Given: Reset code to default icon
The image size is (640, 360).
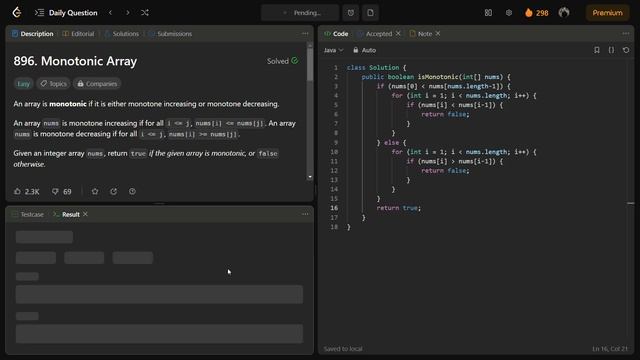Looking at the screenshot, I should click(626, 50).
